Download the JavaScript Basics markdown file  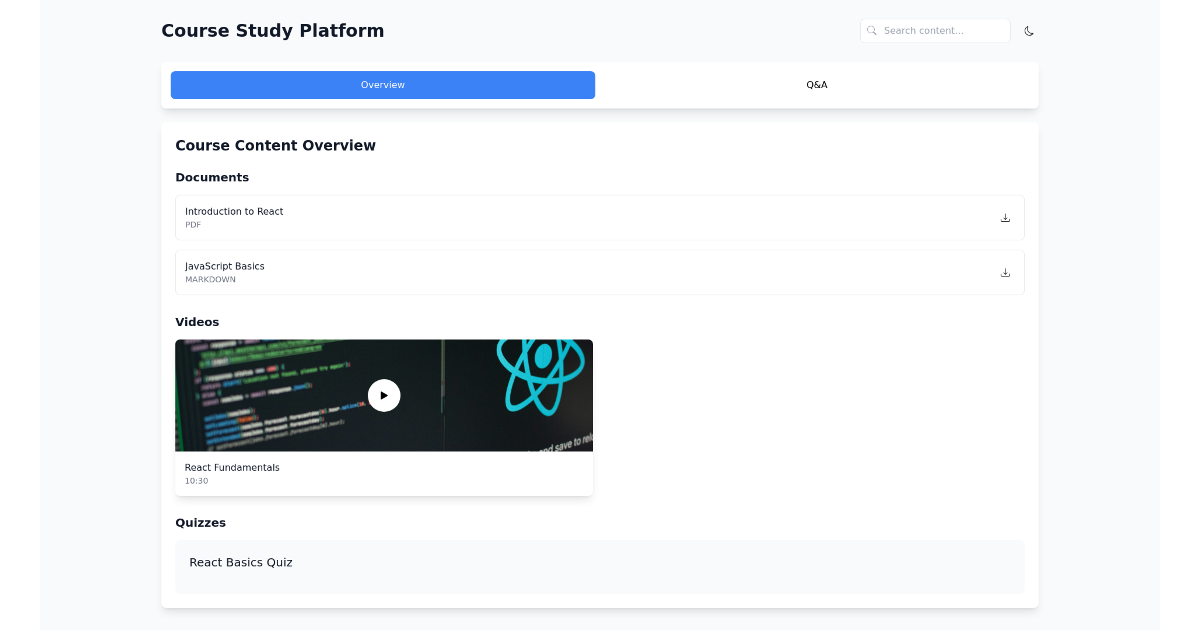coord(1005,272)
